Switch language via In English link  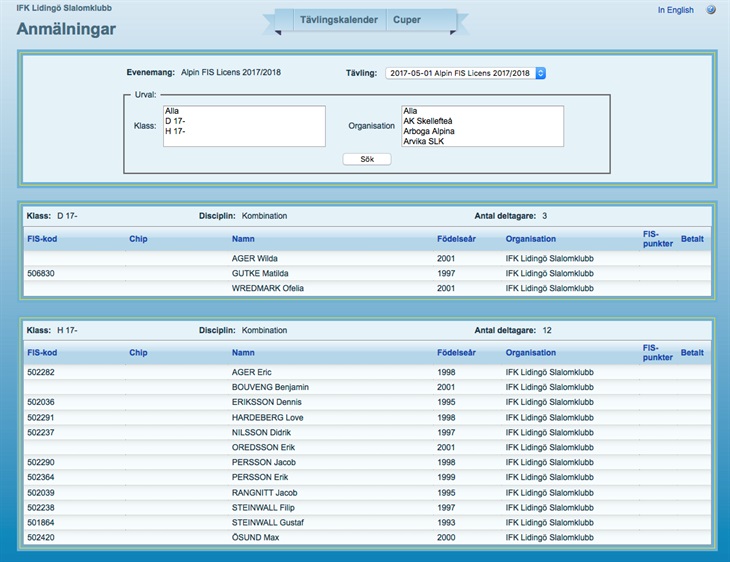tap(675, 10)
